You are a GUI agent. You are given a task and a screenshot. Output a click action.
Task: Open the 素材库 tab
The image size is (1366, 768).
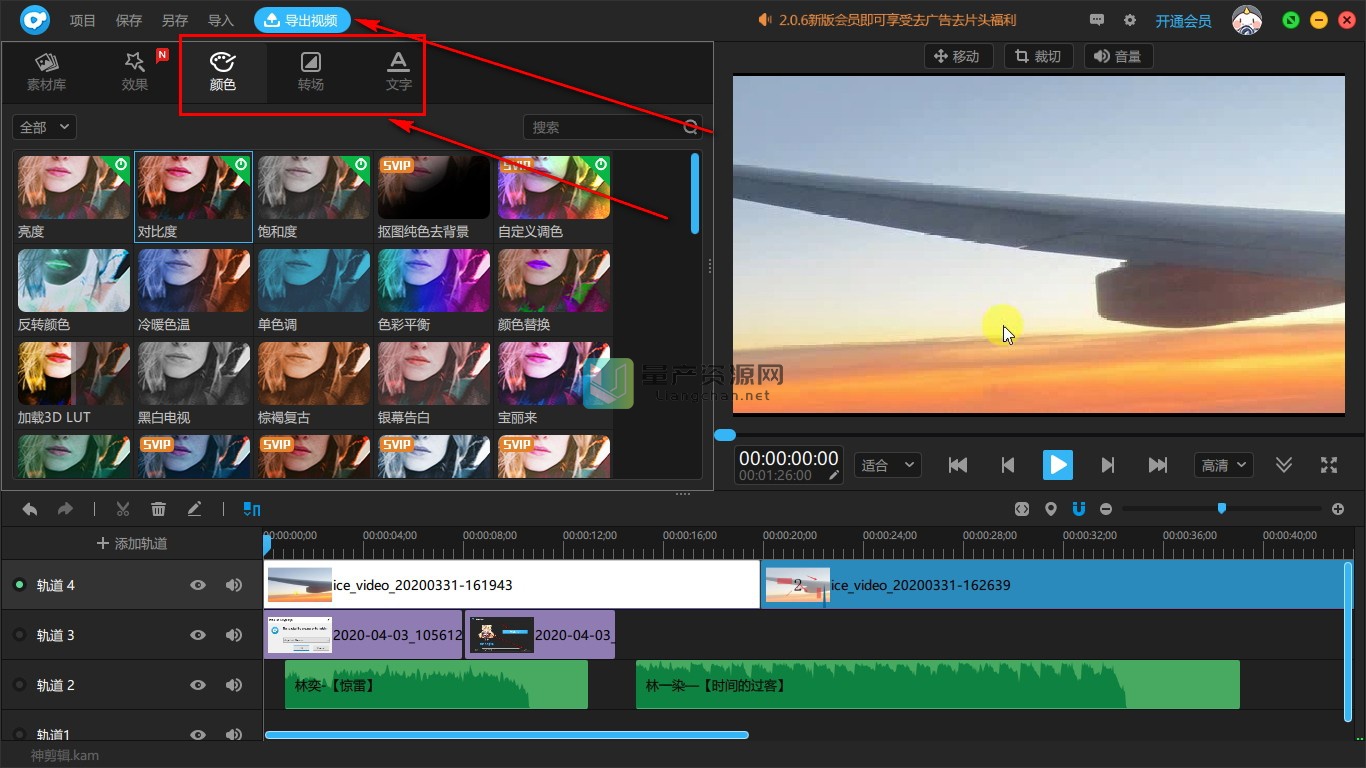46,72
